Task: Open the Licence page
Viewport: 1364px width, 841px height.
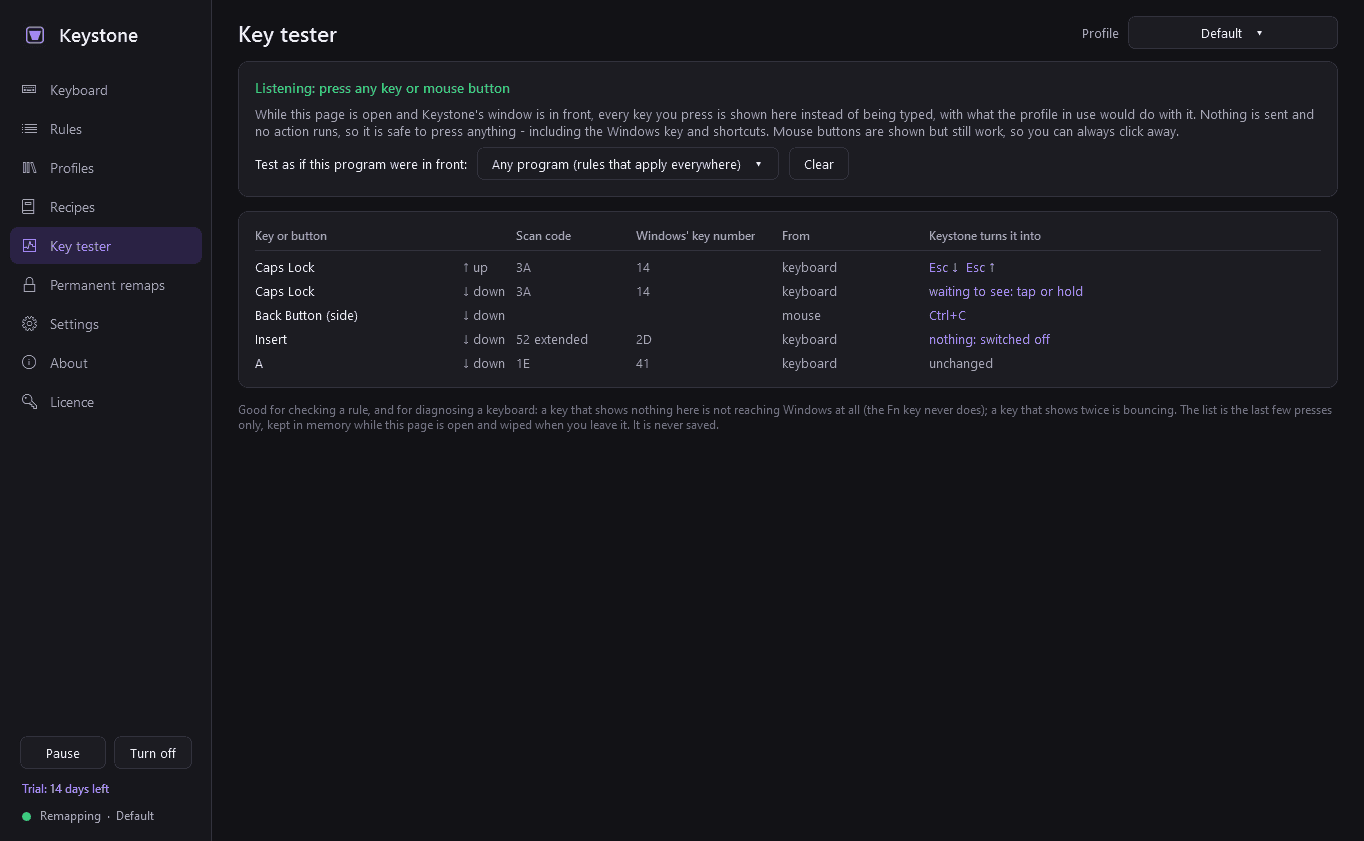Action: tap(106, 402)
